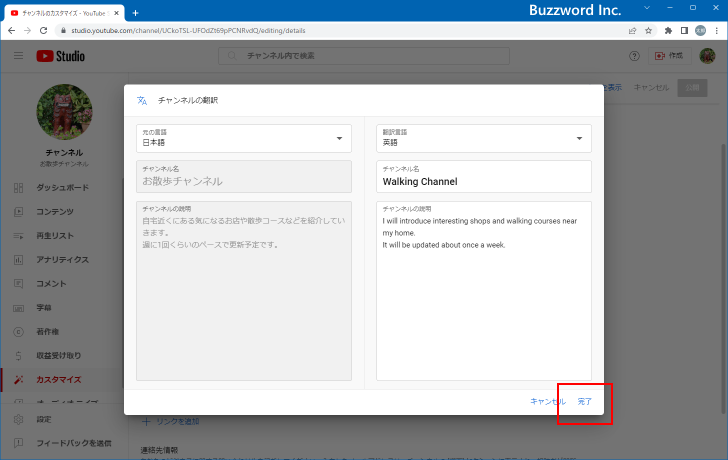Select カスタマイズ in the sidebar
This screenshot has width=728, height=460.
coord(61,380)
